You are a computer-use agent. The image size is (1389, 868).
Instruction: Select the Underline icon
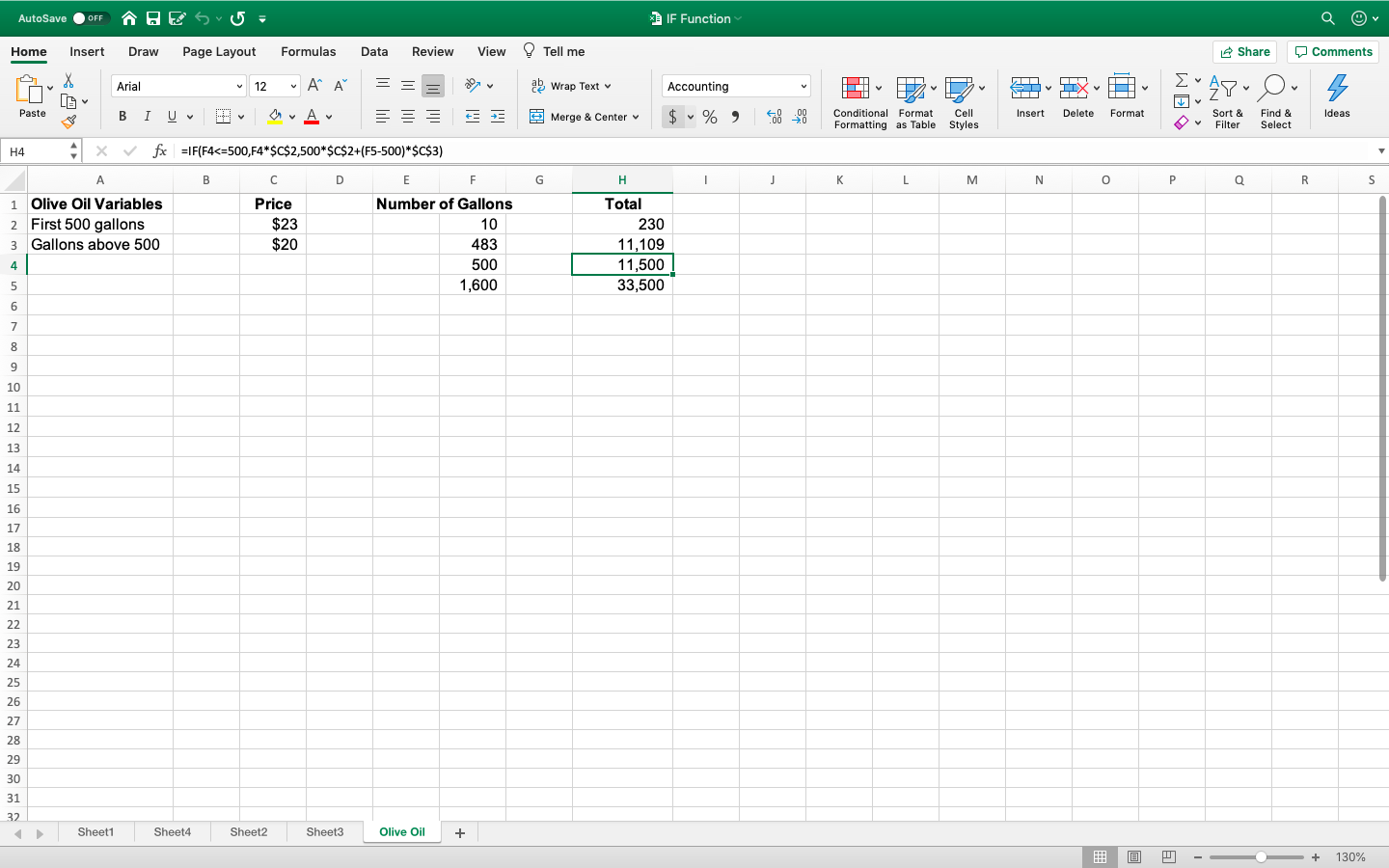(171, 116)
